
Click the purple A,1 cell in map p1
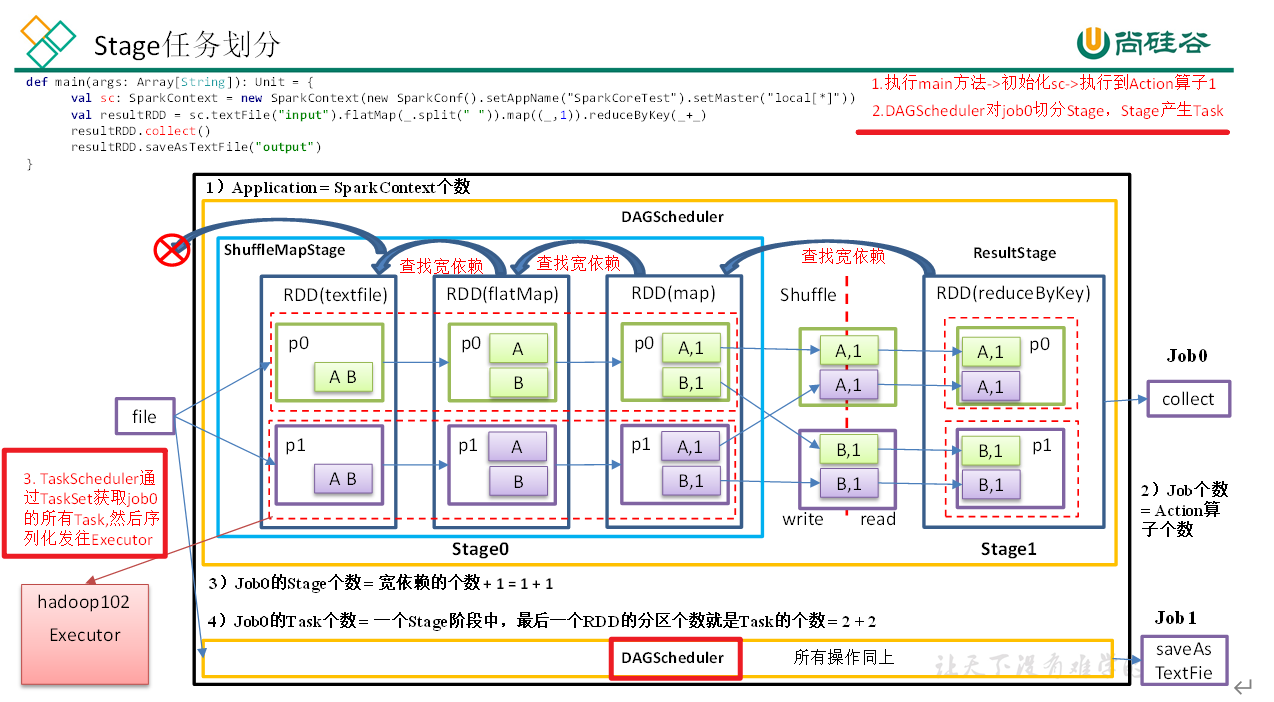click(691, 447)
